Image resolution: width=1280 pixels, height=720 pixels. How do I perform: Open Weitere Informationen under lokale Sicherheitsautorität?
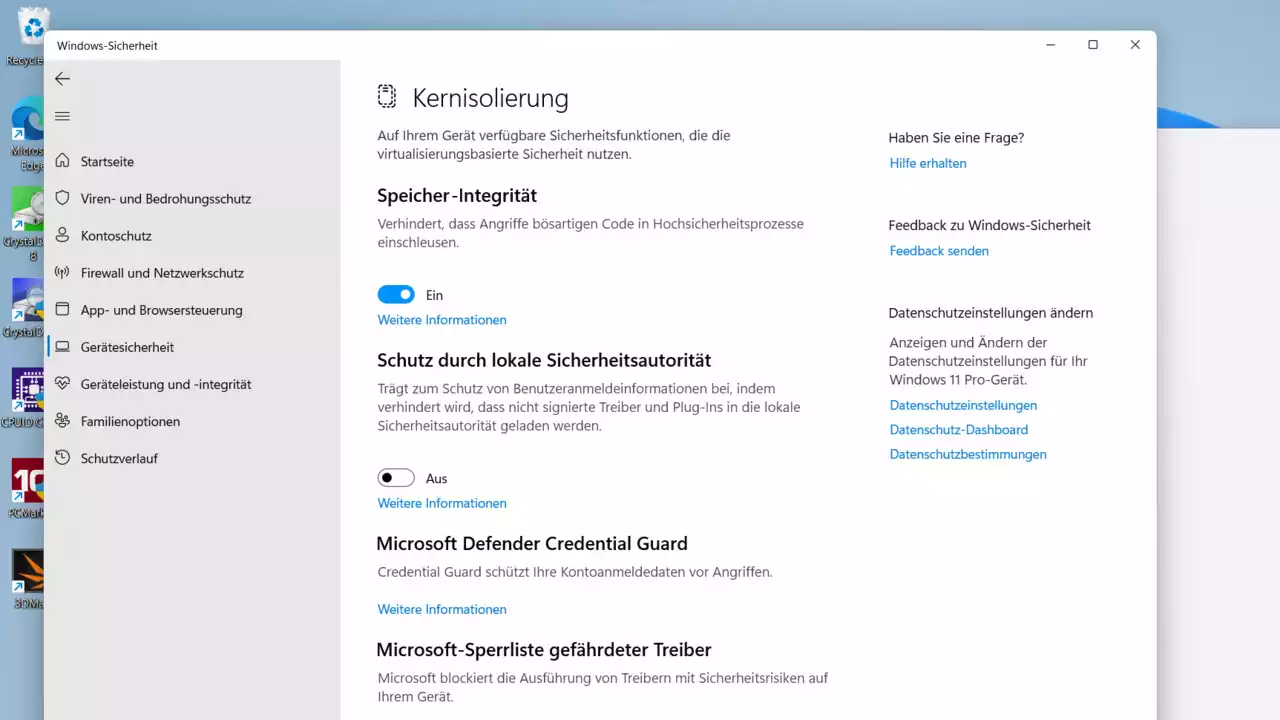tap(442, 503)
